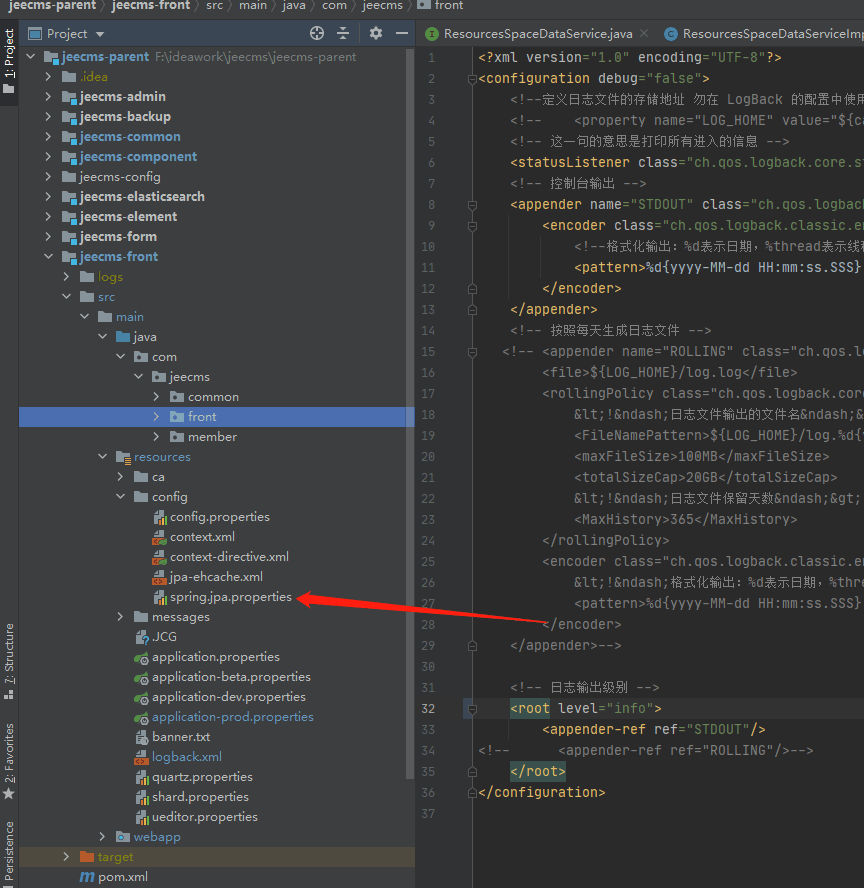The width and height of the screenshot is (864, 888).
Task: Expand the webapp folder
Action: (x=103, y=837)
